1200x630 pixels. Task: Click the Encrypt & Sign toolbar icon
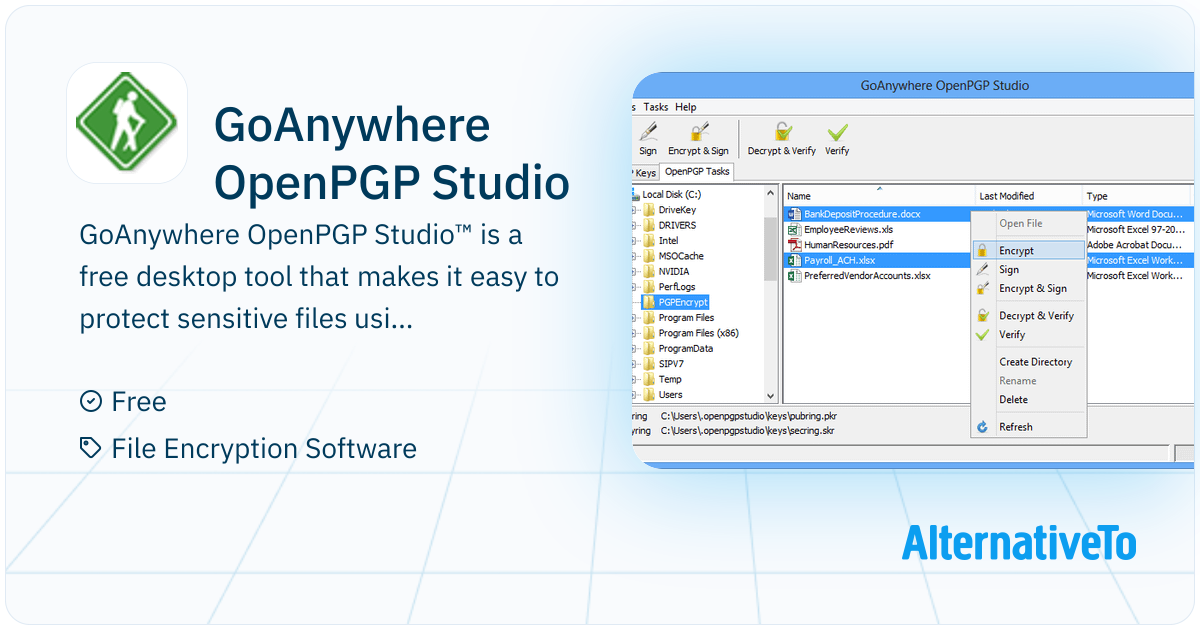[x=699, y=132]
